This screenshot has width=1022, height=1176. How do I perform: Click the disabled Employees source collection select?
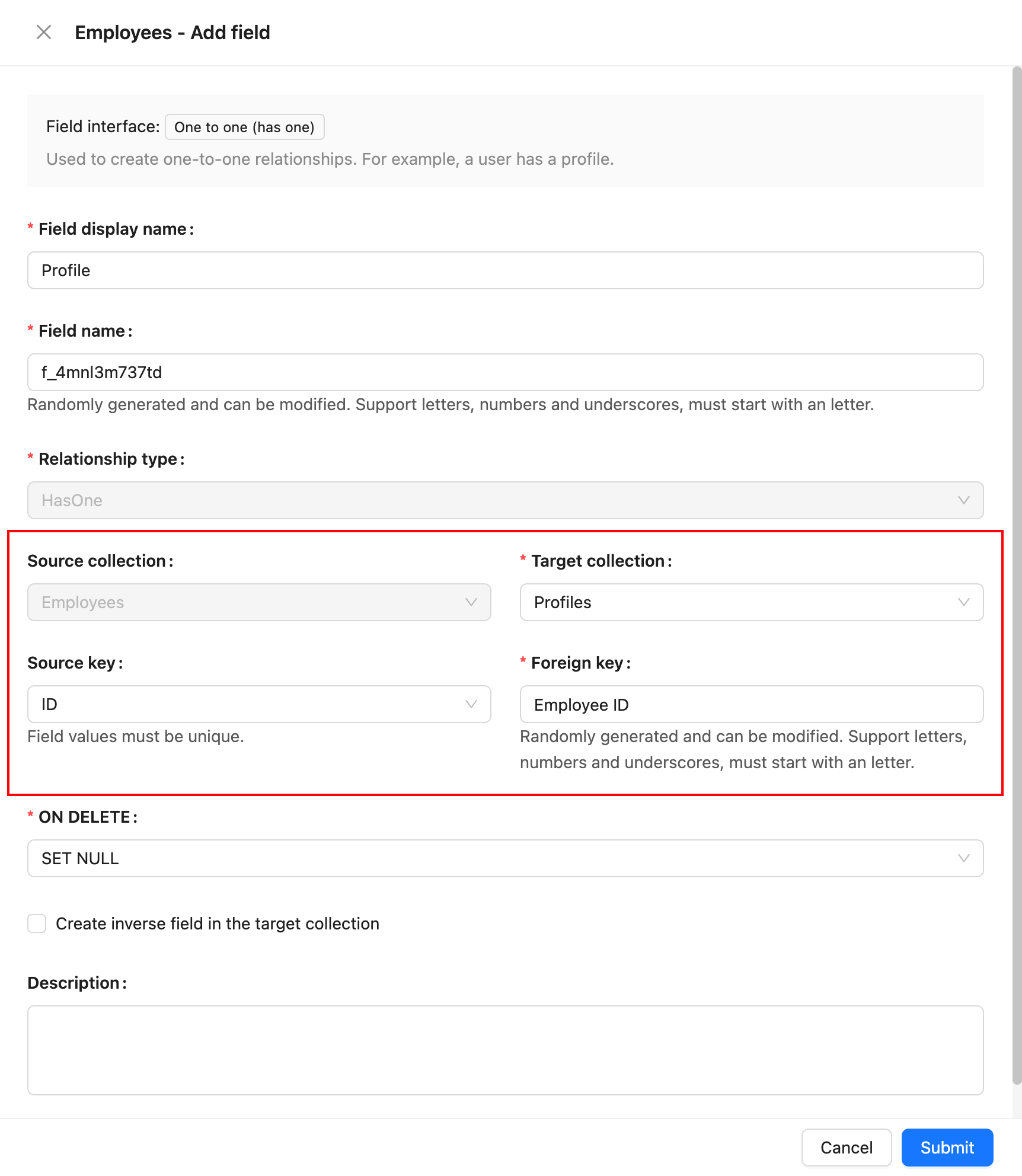[x=249, y=602]
